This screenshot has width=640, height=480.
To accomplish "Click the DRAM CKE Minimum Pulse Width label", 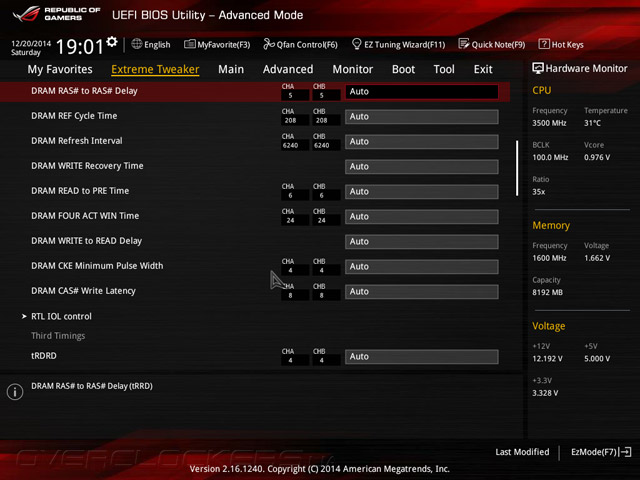I will [97, 266].
